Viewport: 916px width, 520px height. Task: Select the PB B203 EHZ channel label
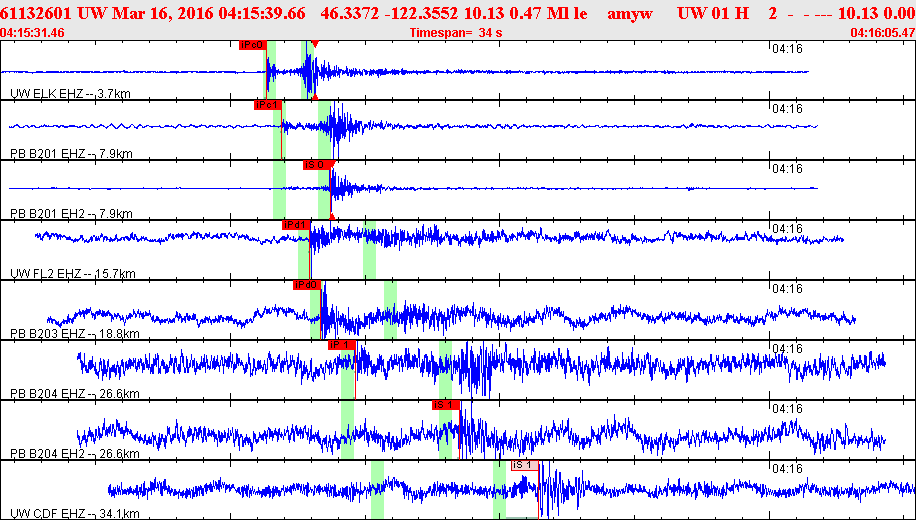click(73, 334)
